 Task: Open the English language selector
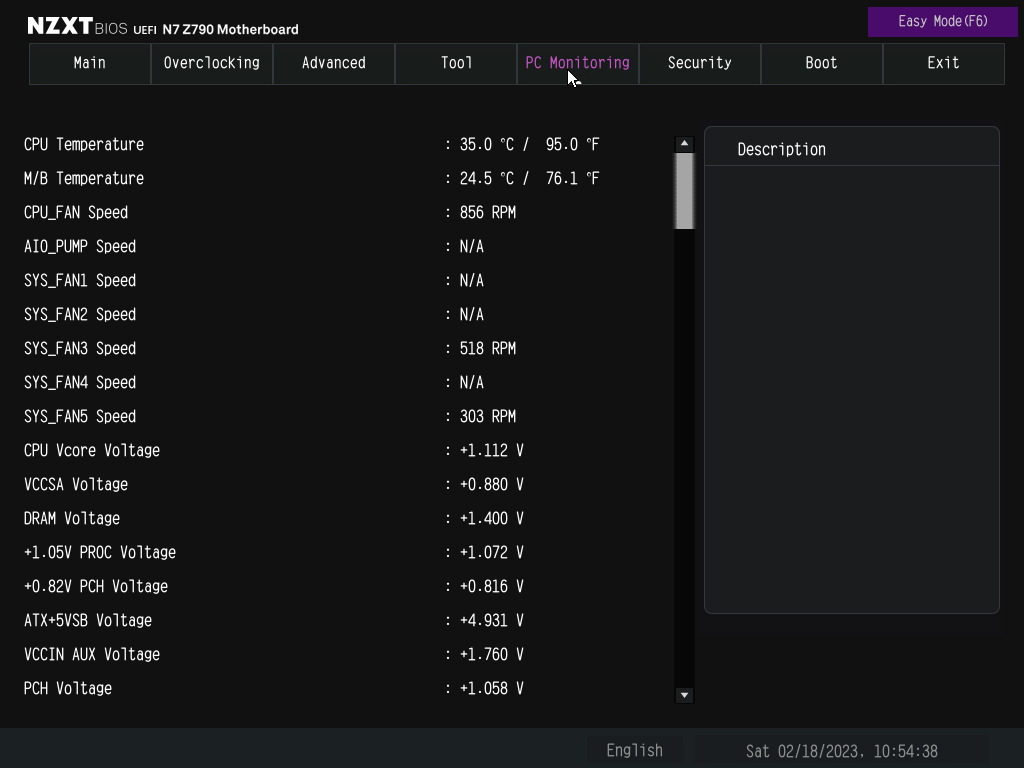pyautogui.click(x=634, y=750)
